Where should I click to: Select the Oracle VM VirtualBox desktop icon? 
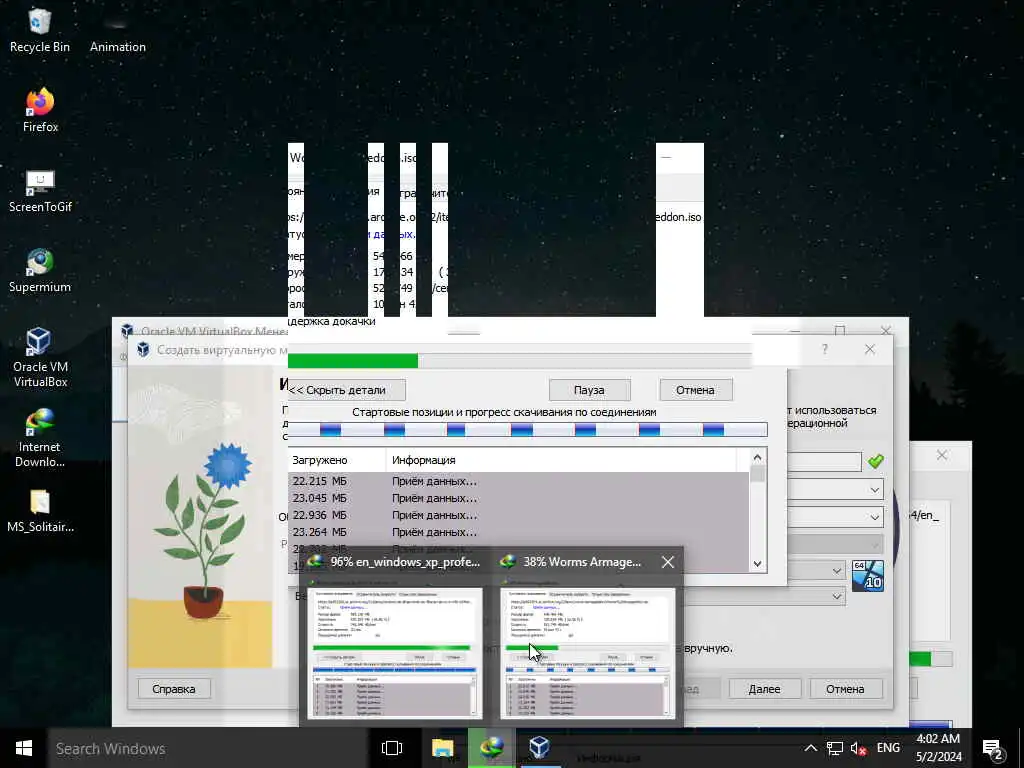pos(40,358)
